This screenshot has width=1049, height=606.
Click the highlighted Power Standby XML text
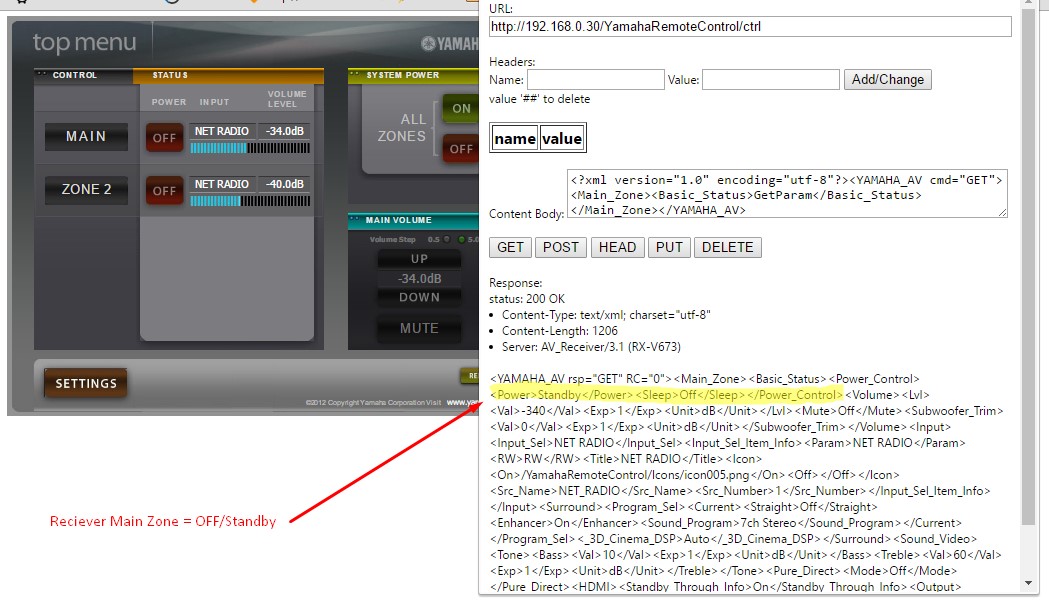[x=666, y=395]
